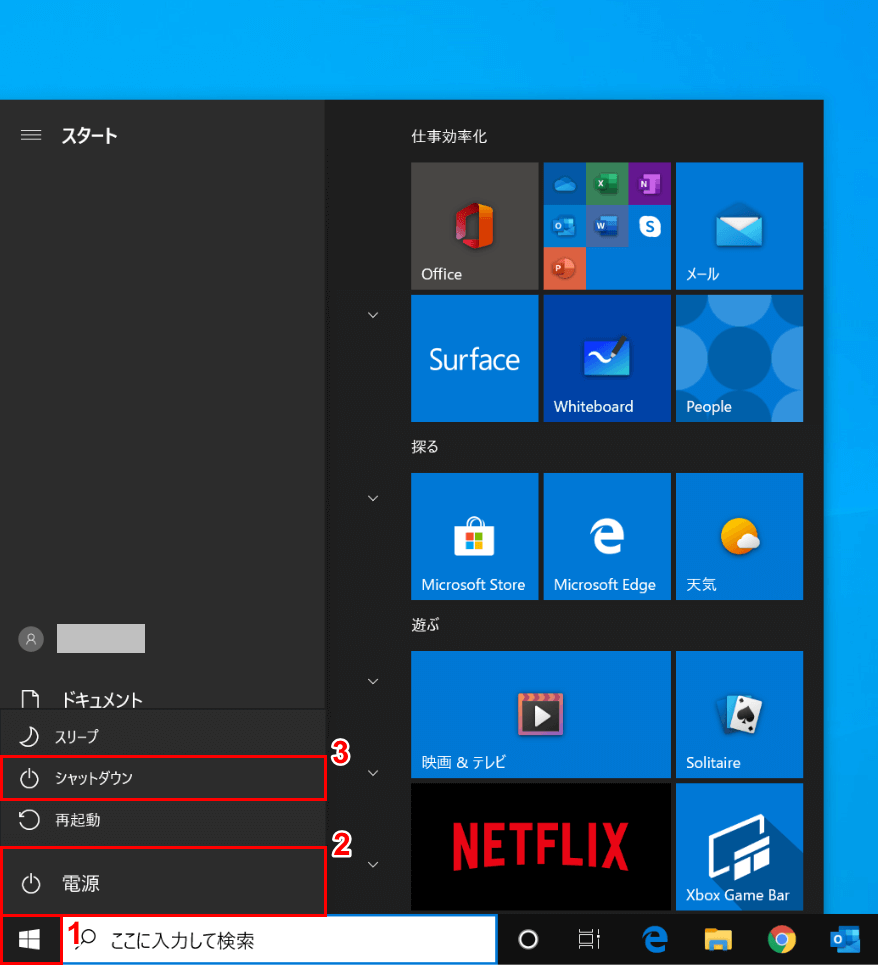Click the Windows Start button
This screenshot has height=965, width=878.
tap(30, 940)
